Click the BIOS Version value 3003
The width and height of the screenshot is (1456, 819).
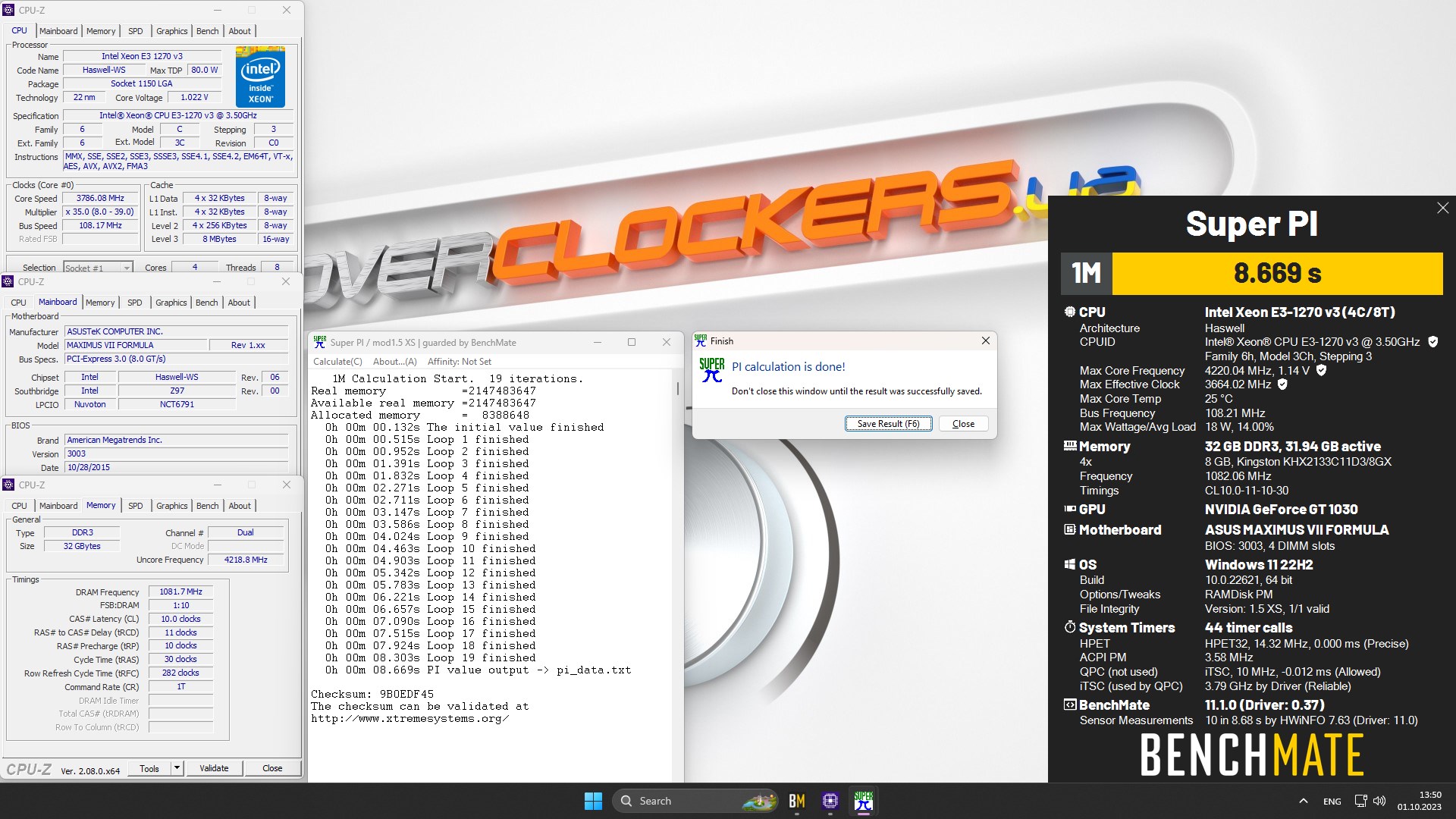(176, 453)
